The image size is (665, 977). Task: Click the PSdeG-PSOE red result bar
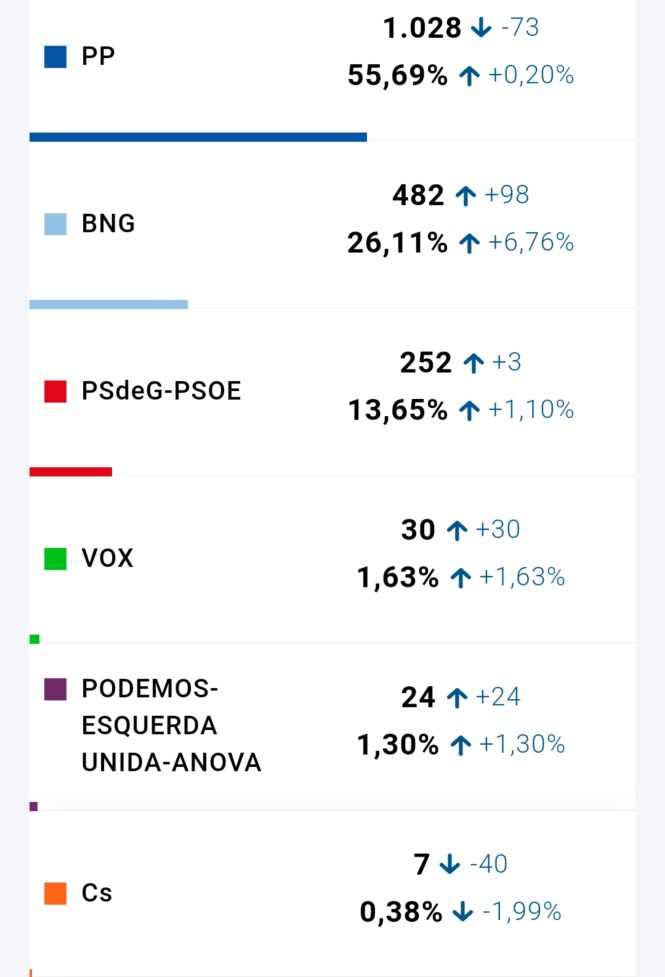(71, 471)
